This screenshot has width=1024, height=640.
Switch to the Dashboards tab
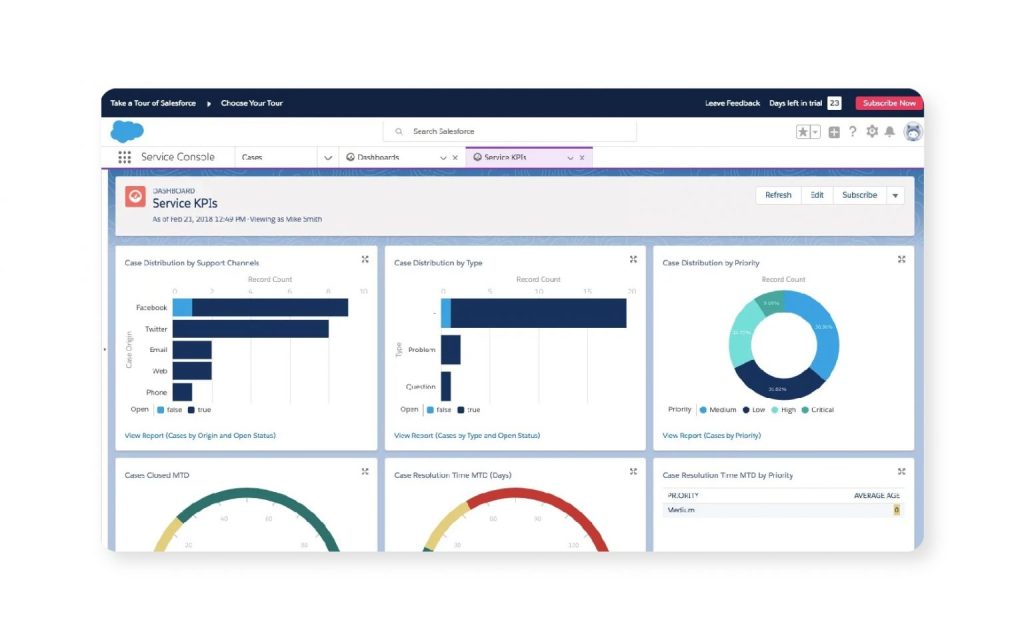click(379, 157)
